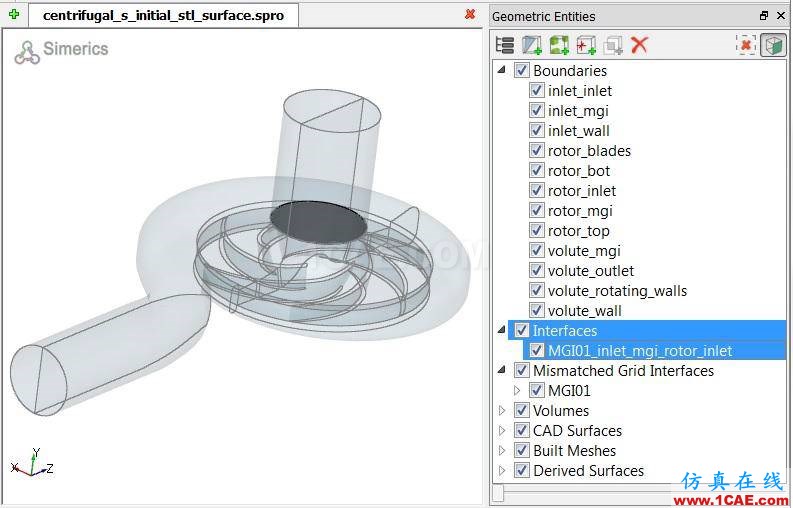
Task: Select the rotor_top tree item
Action: (x=579, y=231)
